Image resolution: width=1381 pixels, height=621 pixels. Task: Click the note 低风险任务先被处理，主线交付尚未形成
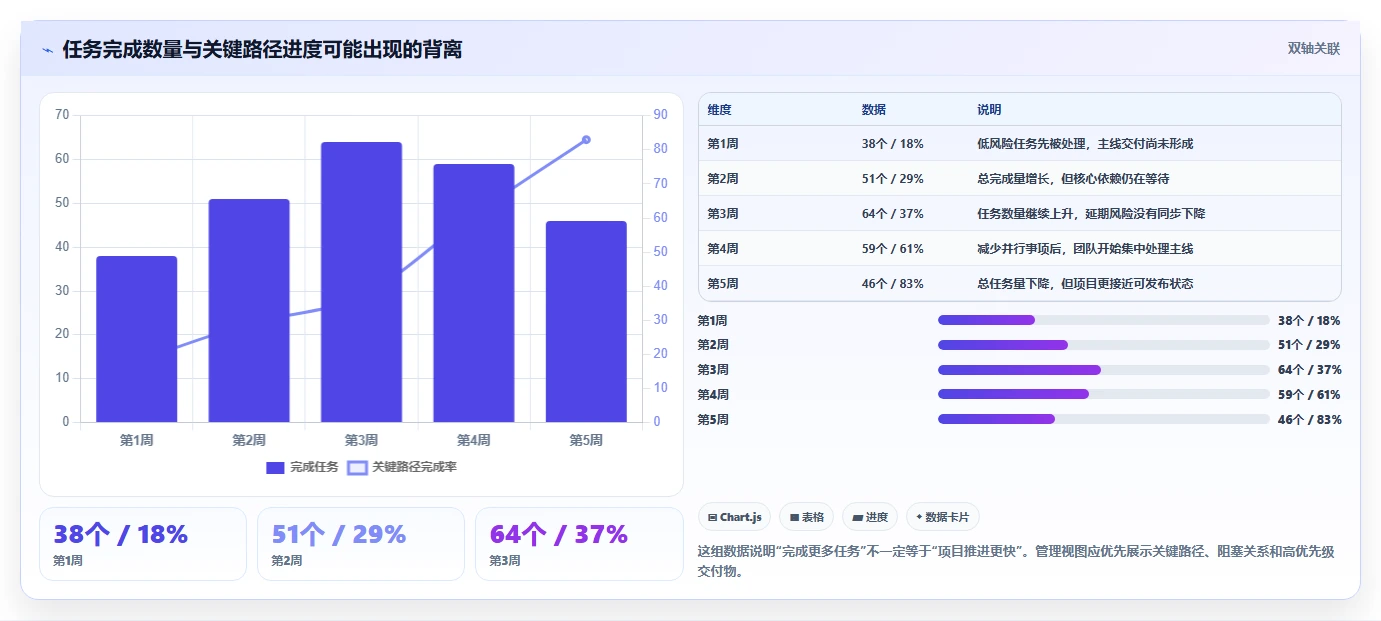[x=1085, y=144]
